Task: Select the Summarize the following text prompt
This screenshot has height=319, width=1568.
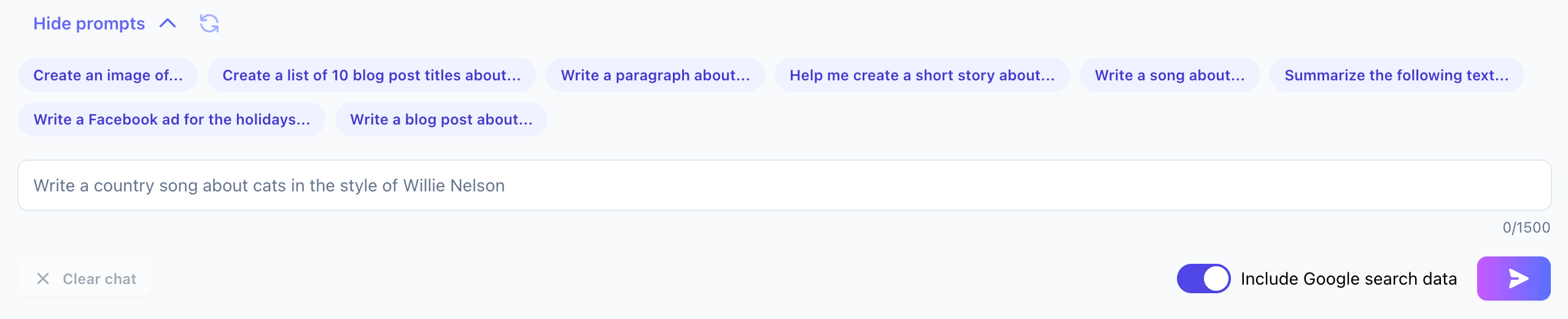Action: [x=1397, y=75]
